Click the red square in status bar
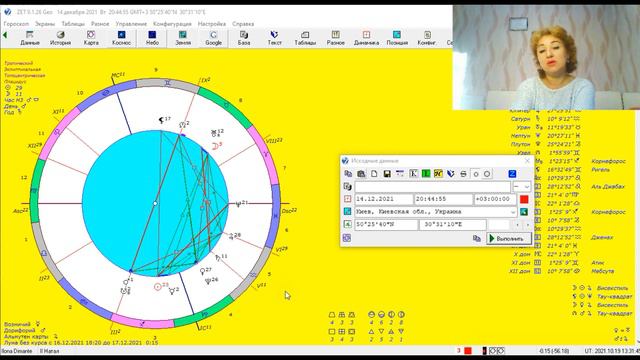 tap(468, 351)
